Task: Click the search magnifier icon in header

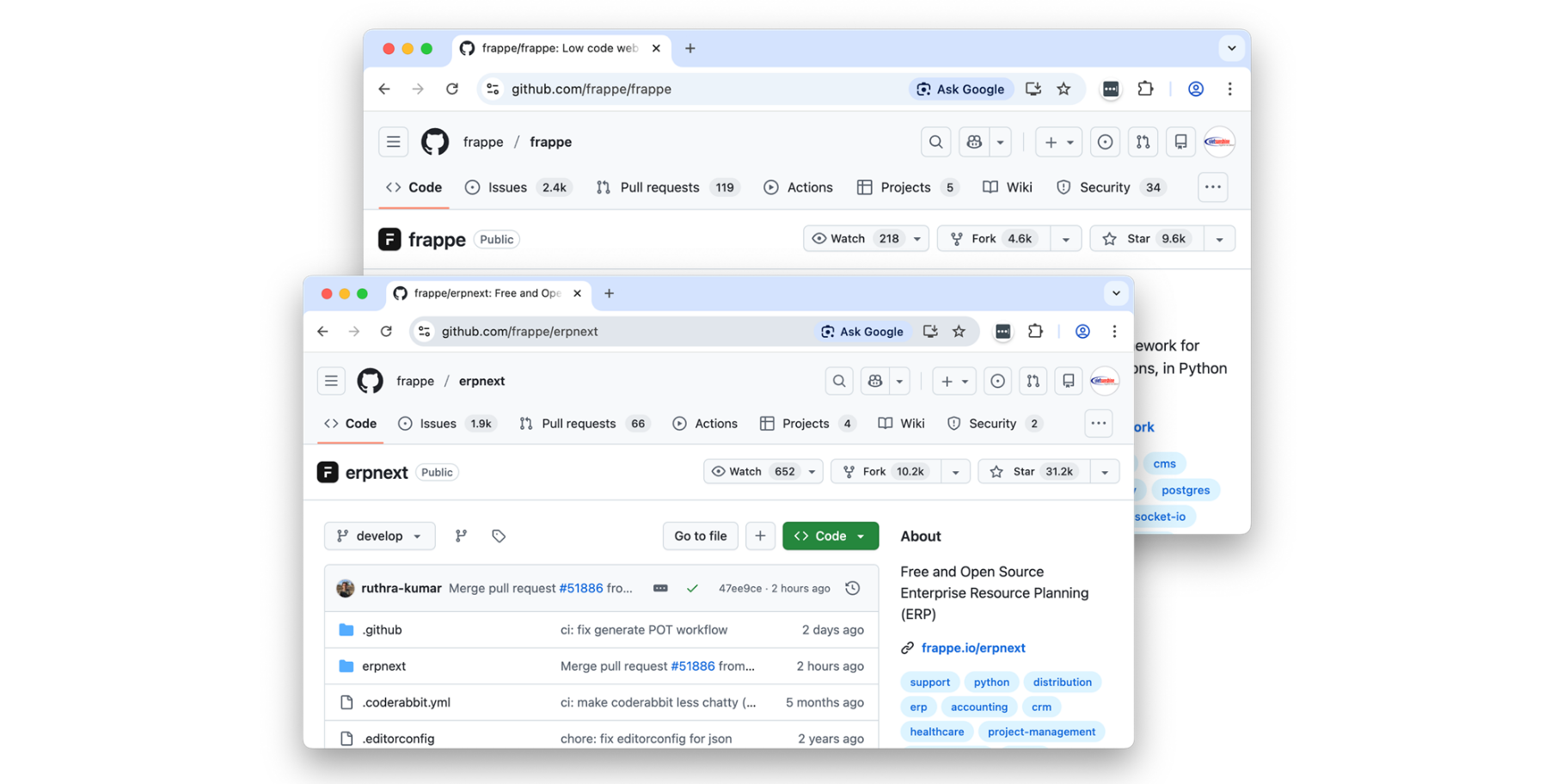Action: tap(838, 381)
